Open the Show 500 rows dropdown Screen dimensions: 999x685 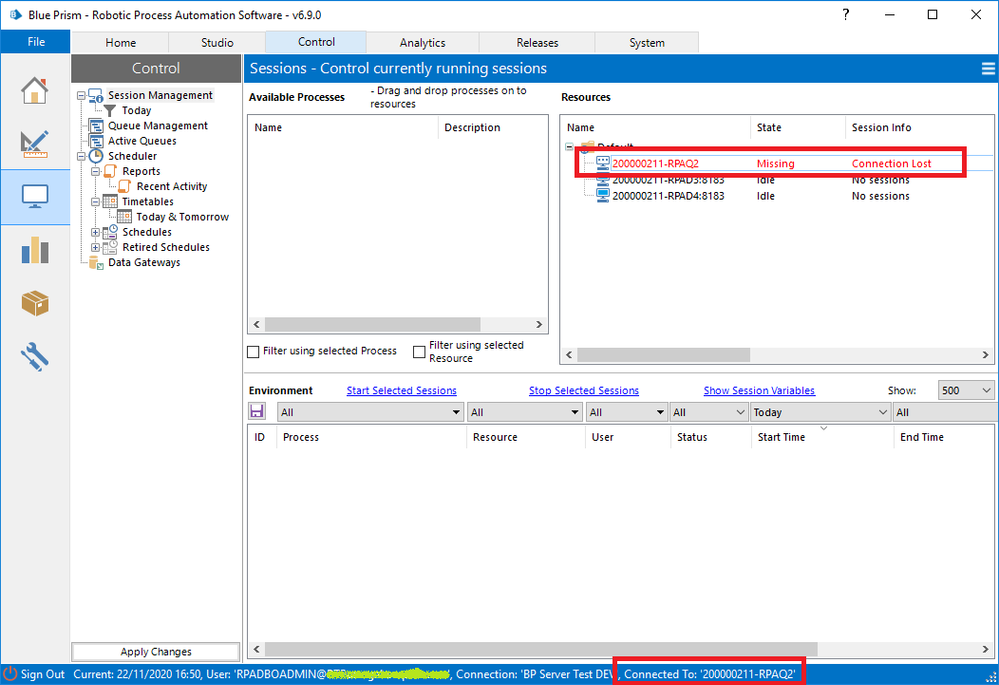tap(966, 390)
